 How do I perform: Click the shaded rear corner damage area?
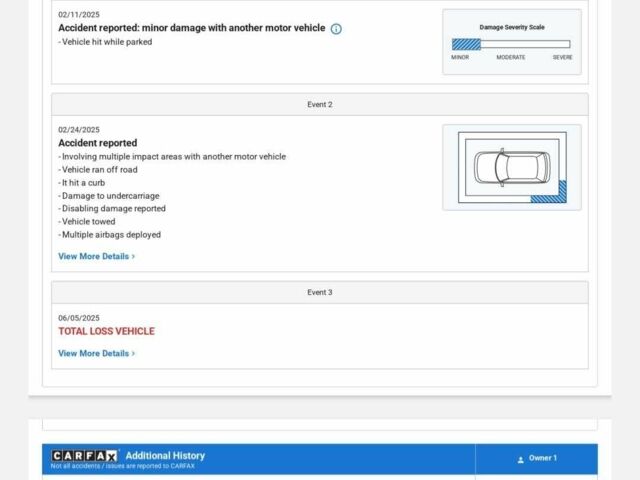(549, 192)
